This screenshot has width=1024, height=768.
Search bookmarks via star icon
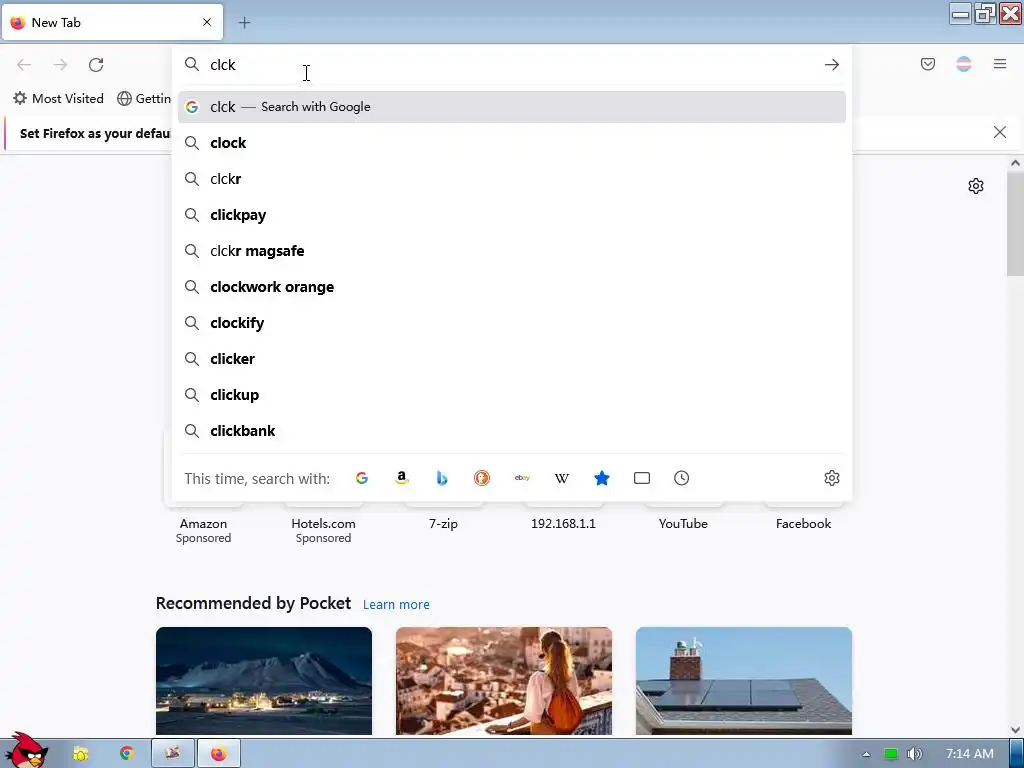tap(602, 478)
